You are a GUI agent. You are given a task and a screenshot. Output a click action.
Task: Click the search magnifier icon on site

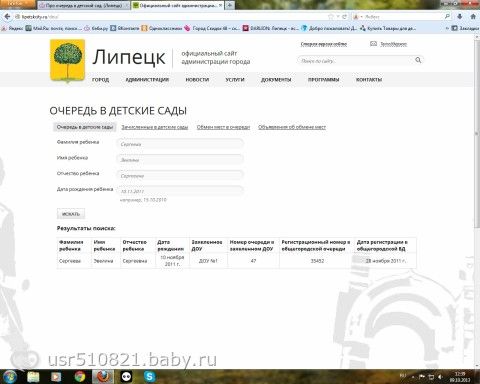[418, 60]
